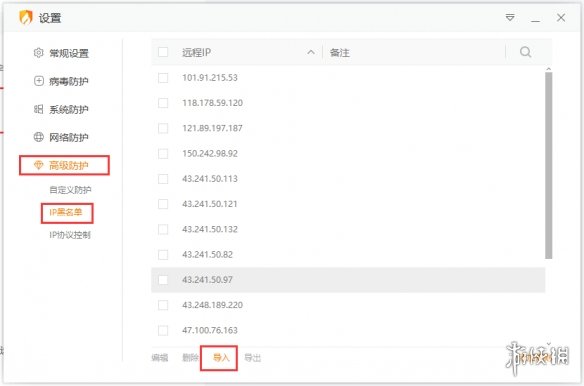Open the IP黑名单 sub-item
The image size is (584, 386).
click(66, 212)
